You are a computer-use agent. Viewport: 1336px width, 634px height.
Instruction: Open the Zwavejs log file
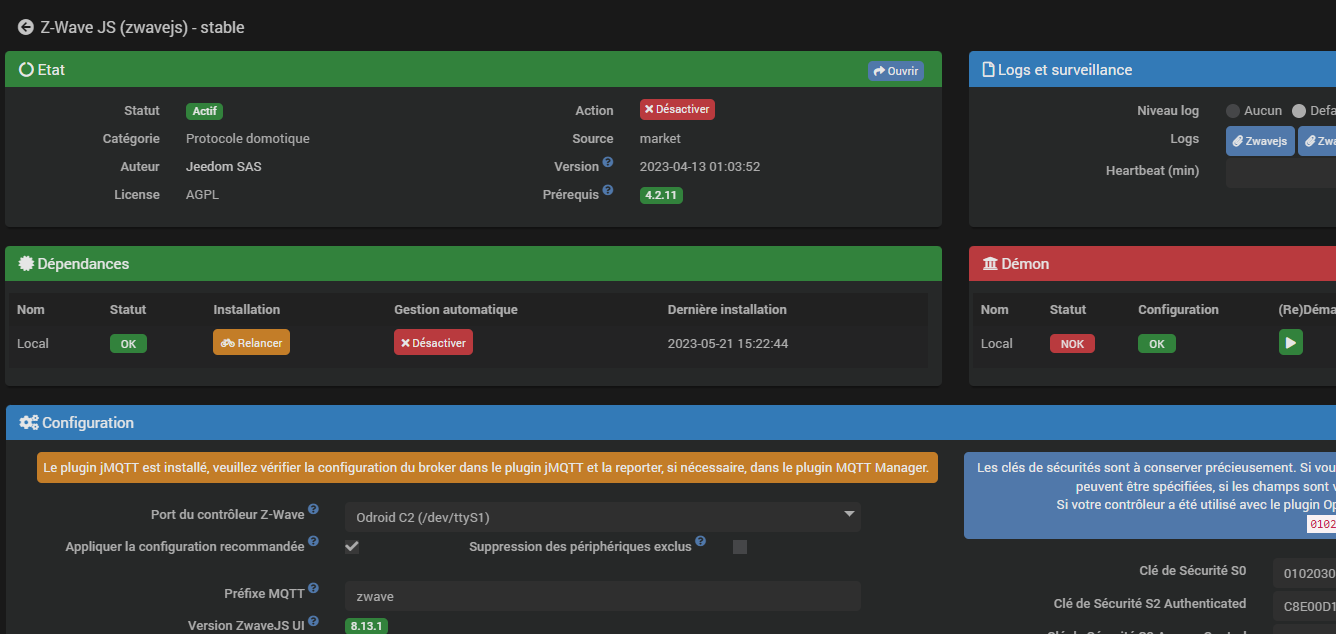(x=1259, y=141)
